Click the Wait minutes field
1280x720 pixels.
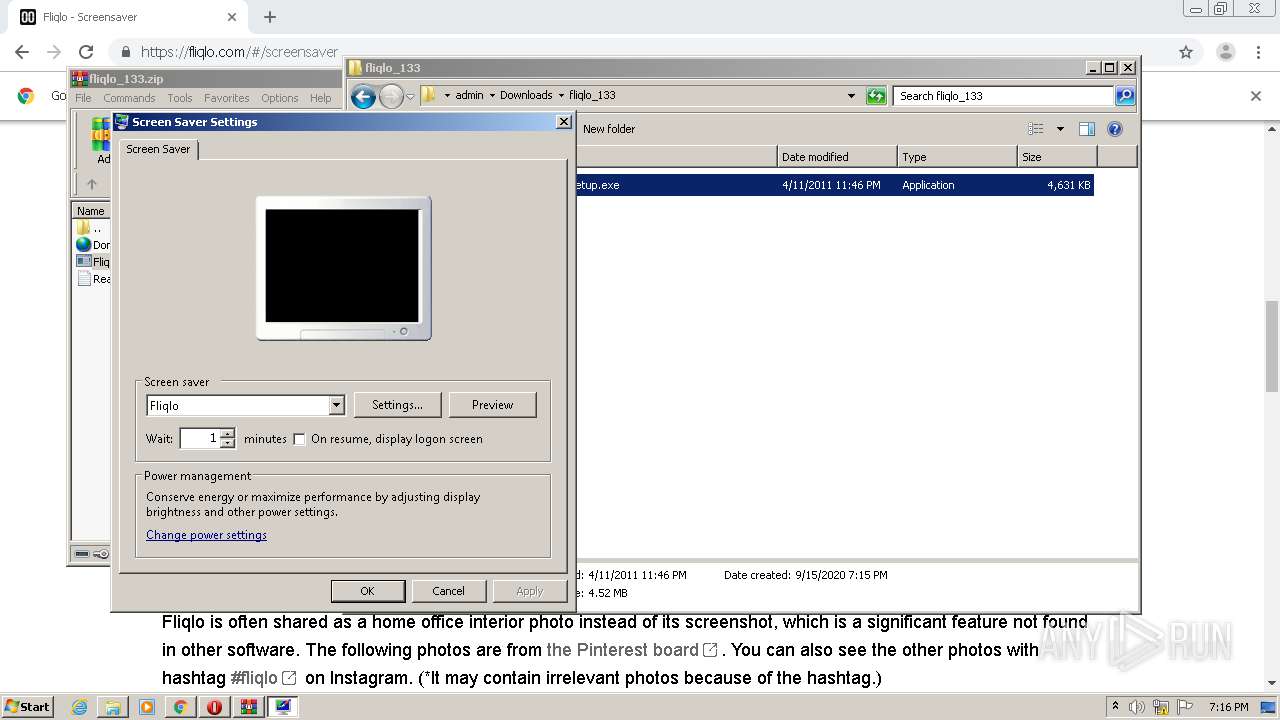pos(200,438)
